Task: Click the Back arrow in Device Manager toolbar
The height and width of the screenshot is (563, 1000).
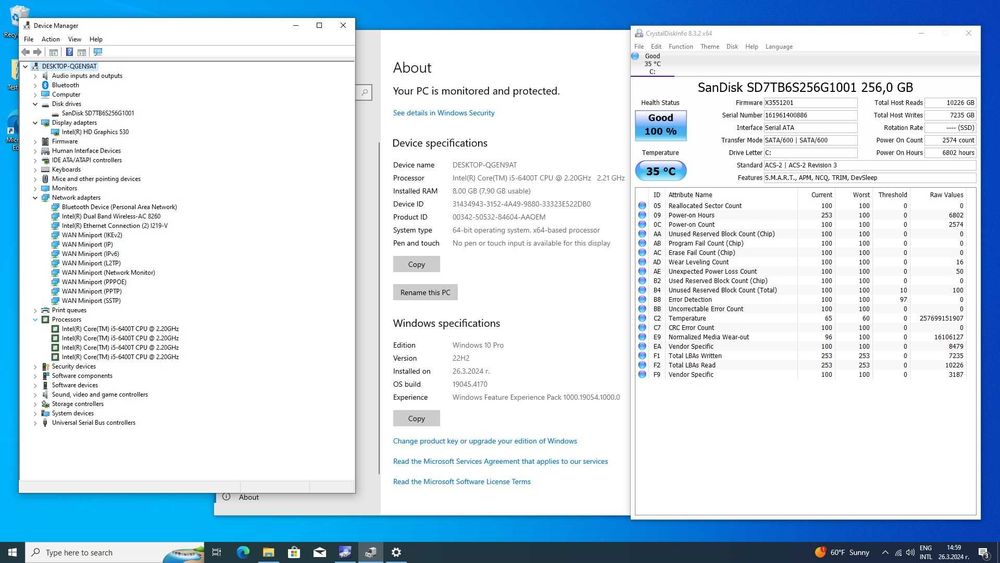Action: click(26, 52)
